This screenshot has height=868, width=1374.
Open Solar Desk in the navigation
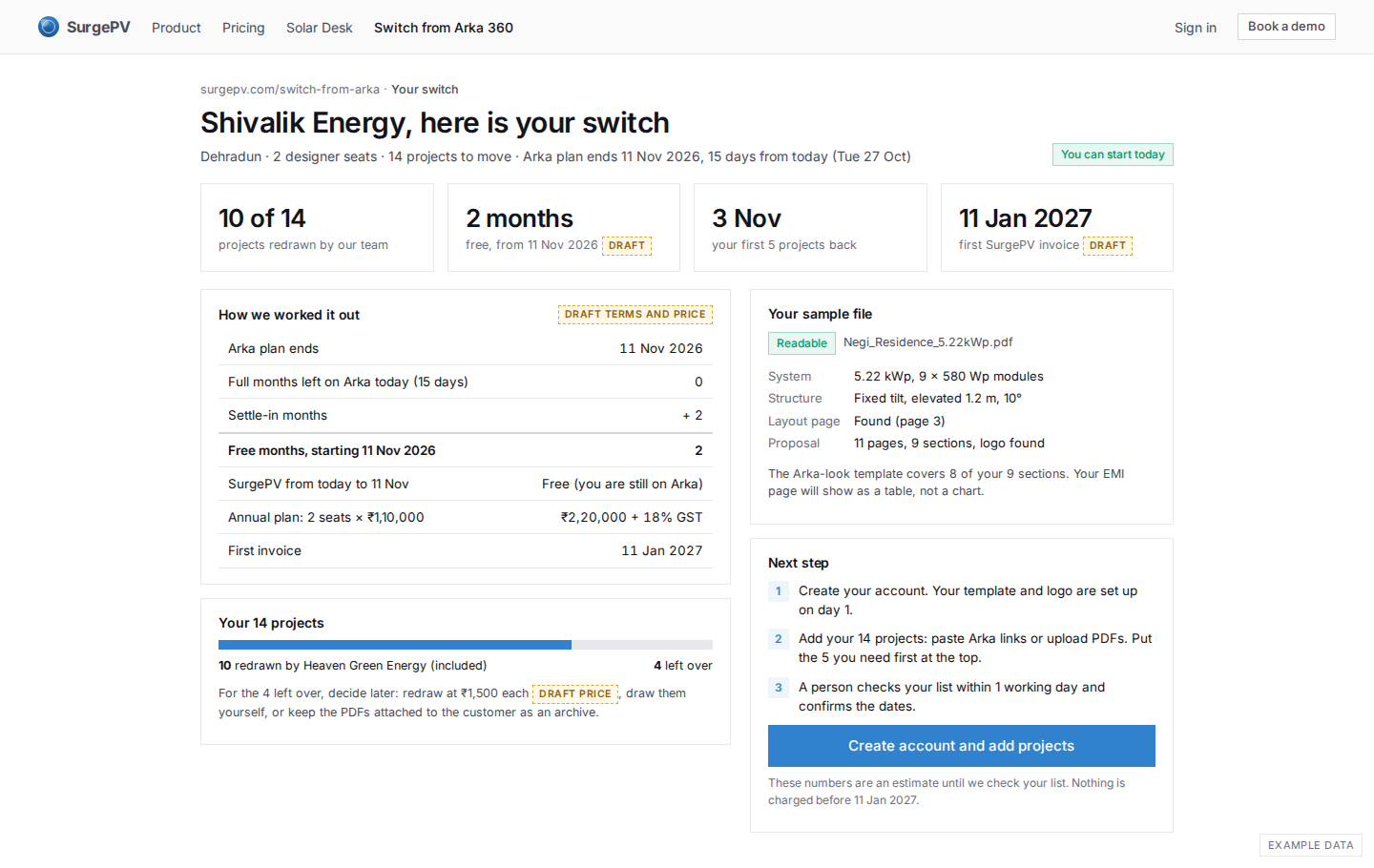point(320,28)
